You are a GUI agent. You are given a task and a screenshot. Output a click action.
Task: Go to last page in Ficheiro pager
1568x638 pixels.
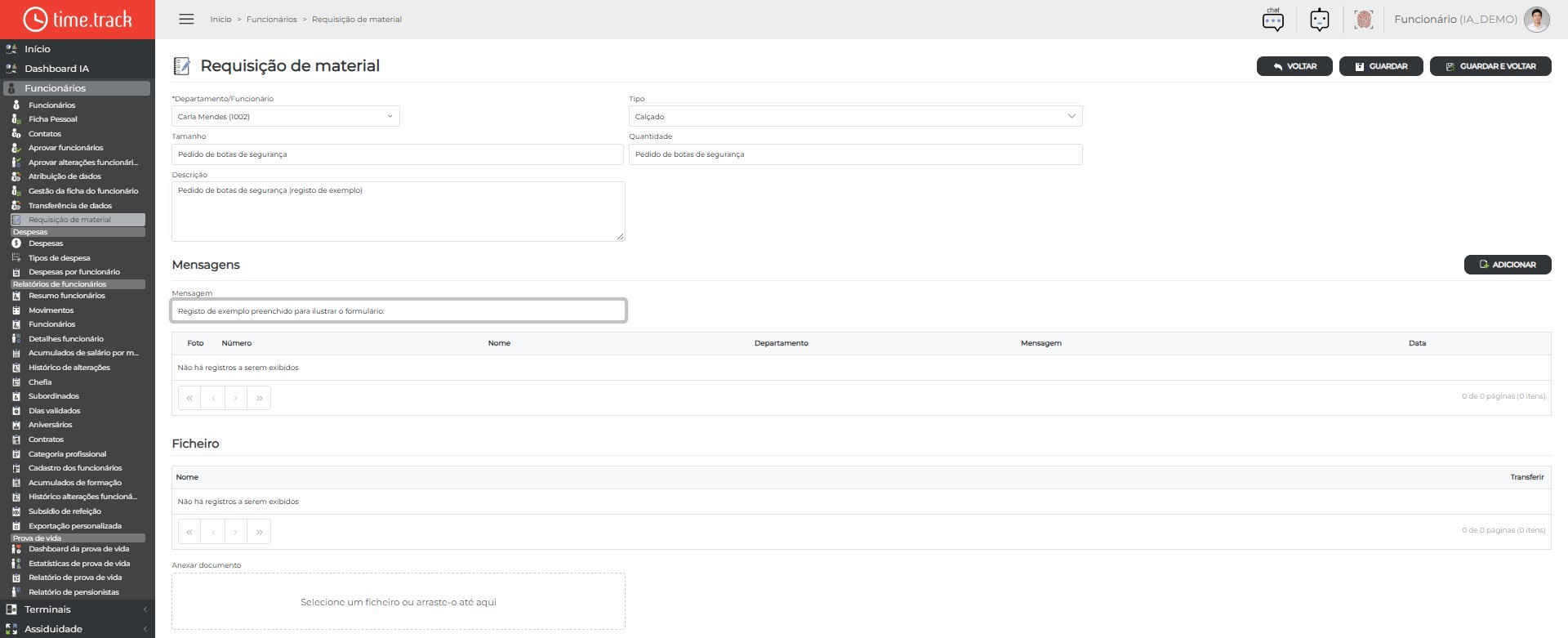259,532
